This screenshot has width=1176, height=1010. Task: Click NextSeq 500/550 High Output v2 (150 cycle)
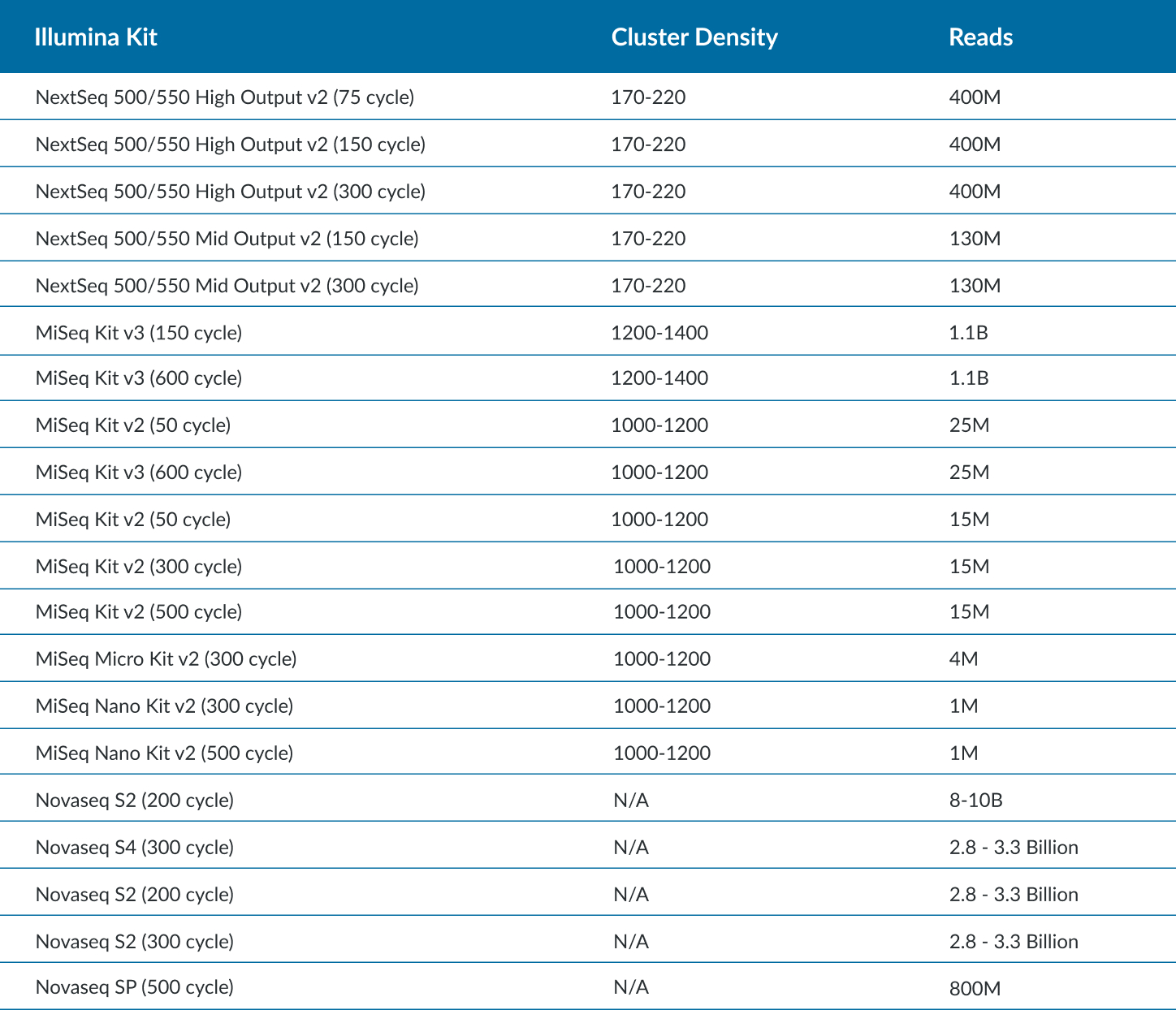coord(231,145)
